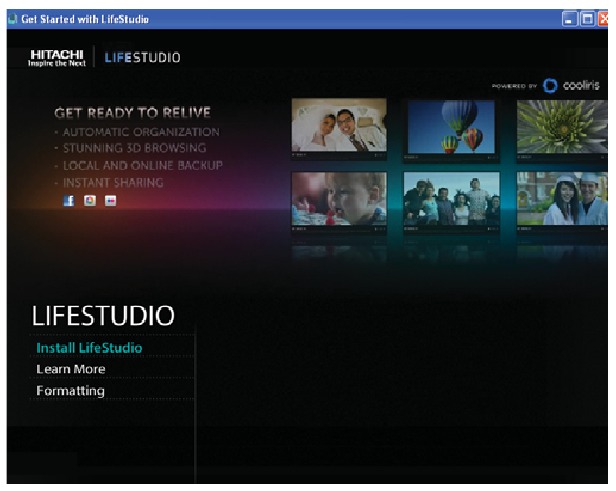616x491 pixels.
Task: Click the Flickr sharing icon
Action: pyautogui.click(x=111, y=200)
